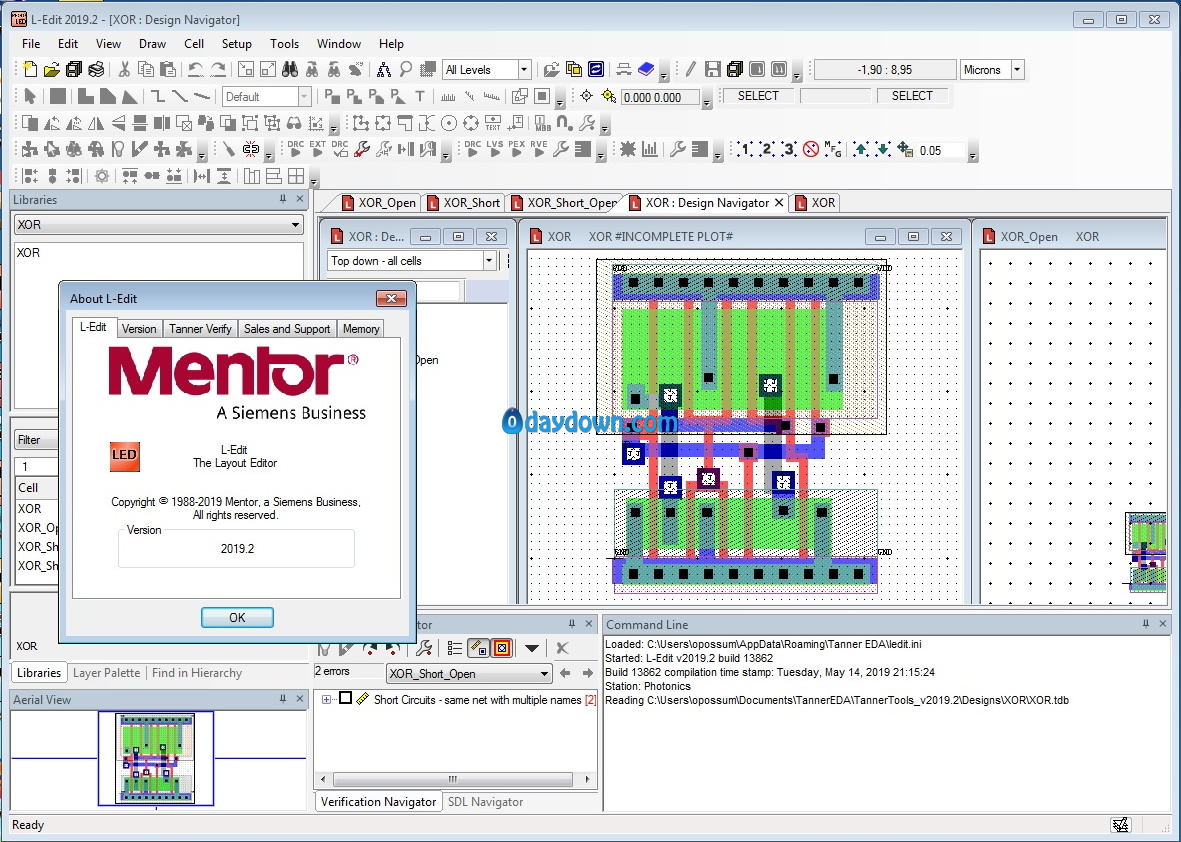Click OK in the About L-Edit dialog

click(237, 618)
